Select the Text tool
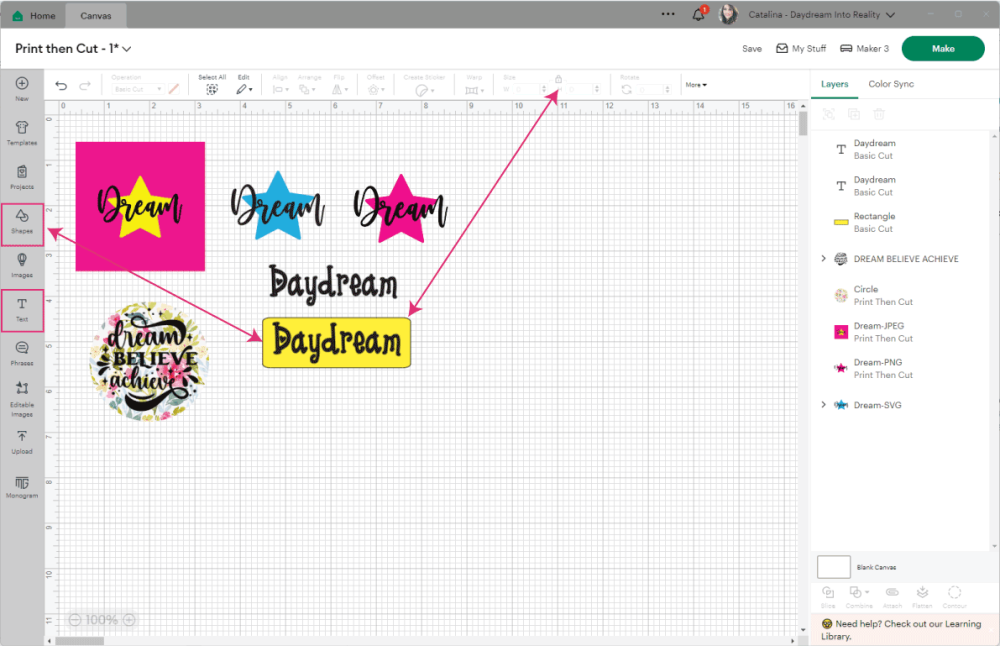 tap(22, 309)
